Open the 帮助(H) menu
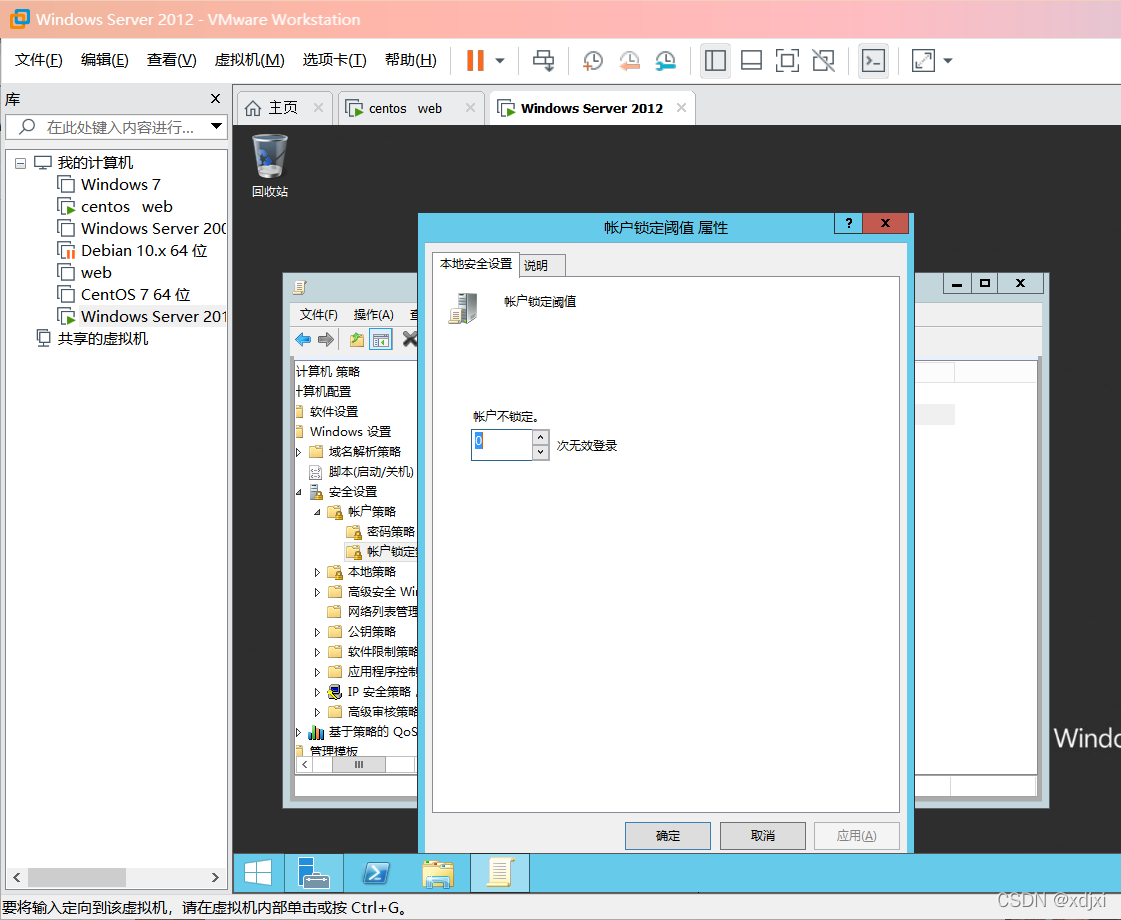1121x920 pixels. pos(411,60)
